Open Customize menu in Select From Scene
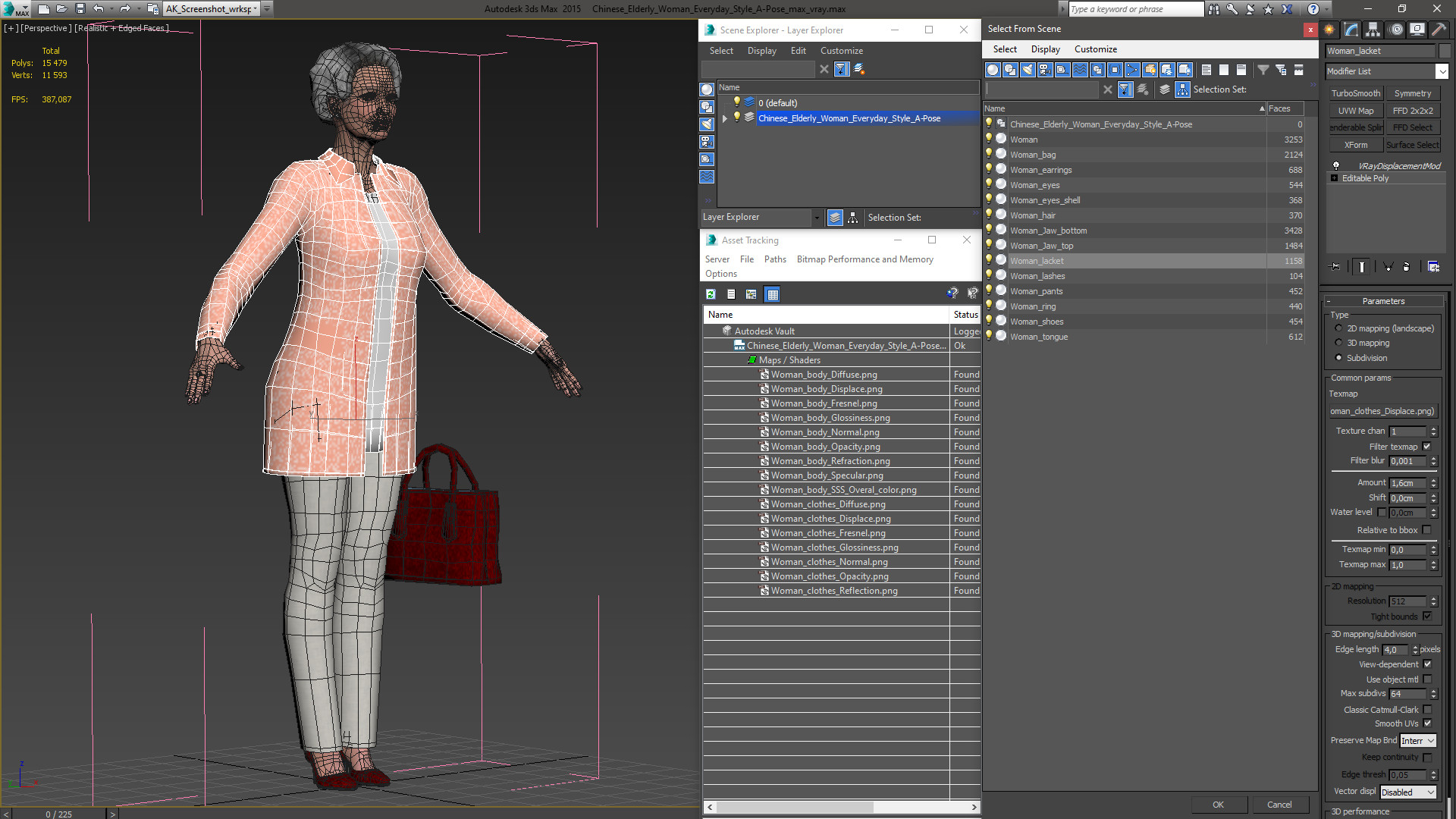The image size is (1456, 819). [1095, 49]
